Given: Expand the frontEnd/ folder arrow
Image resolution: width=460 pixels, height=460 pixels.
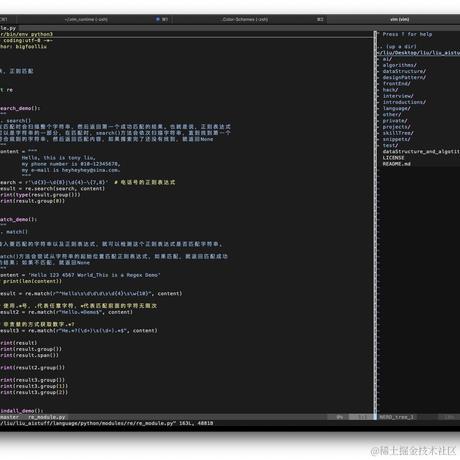Looking at the screenshot, I should (x=378, y=84).
